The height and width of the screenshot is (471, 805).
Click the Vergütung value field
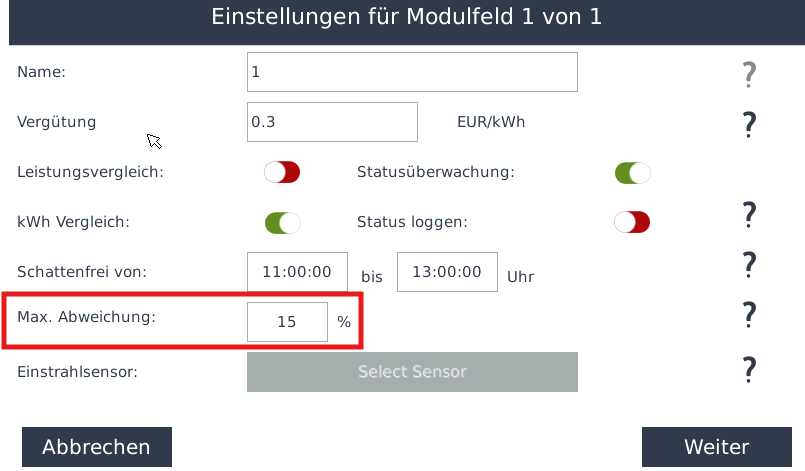coord(331,122)
